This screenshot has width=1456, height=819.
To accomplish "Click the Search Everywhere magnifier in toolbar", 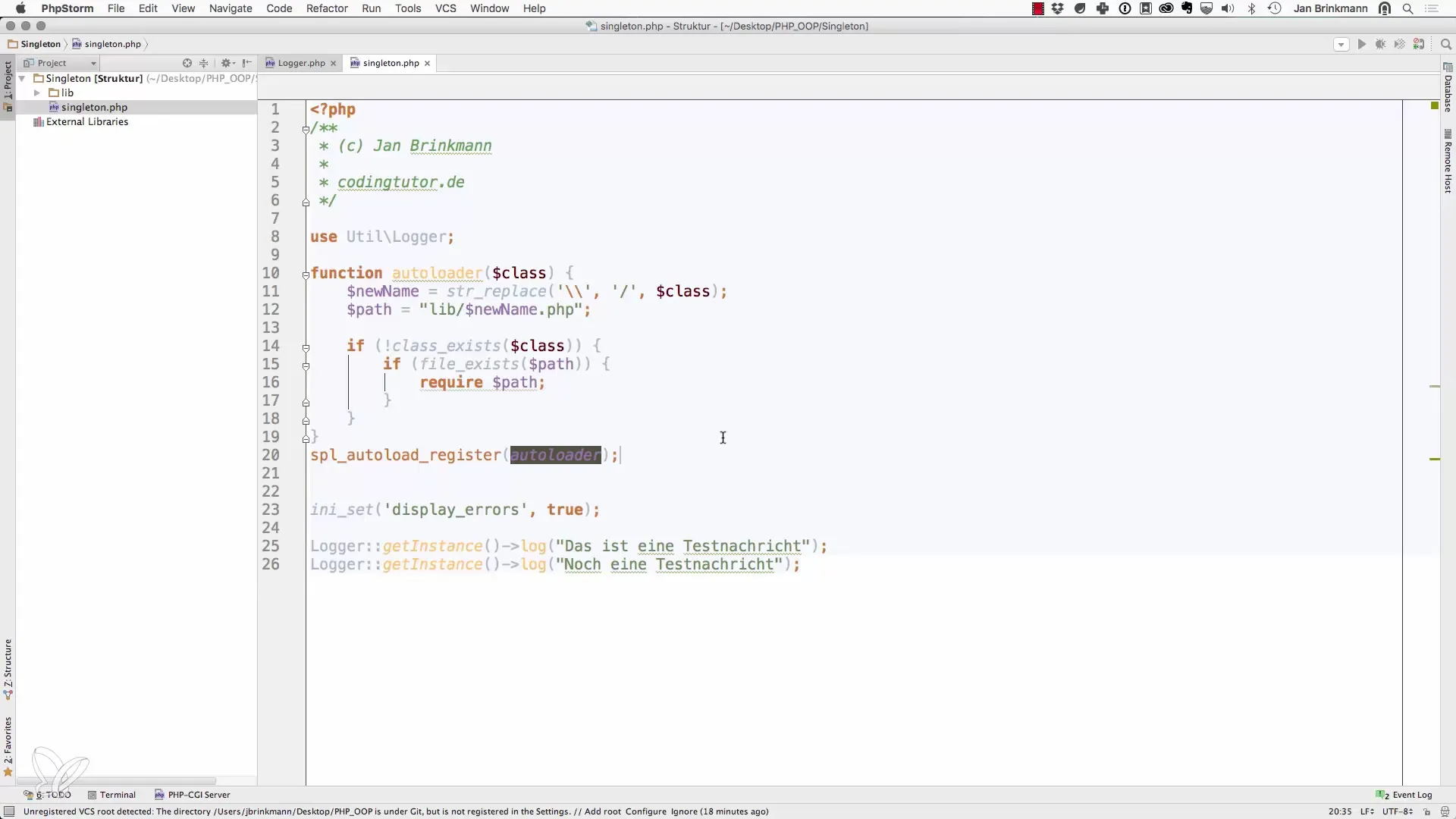I will [1445, 45].
